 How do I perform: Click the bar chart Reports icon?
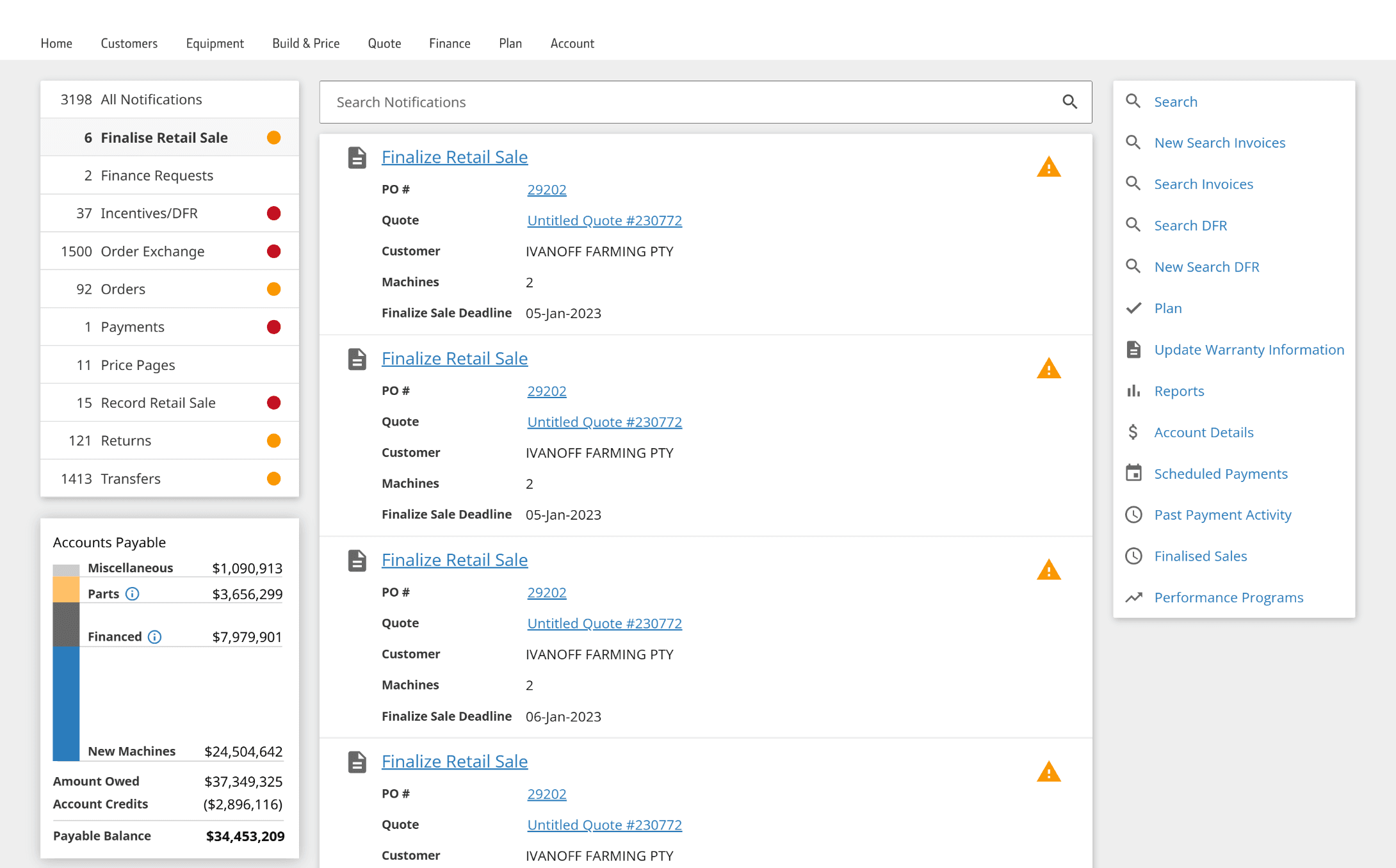click(1133, 390)
